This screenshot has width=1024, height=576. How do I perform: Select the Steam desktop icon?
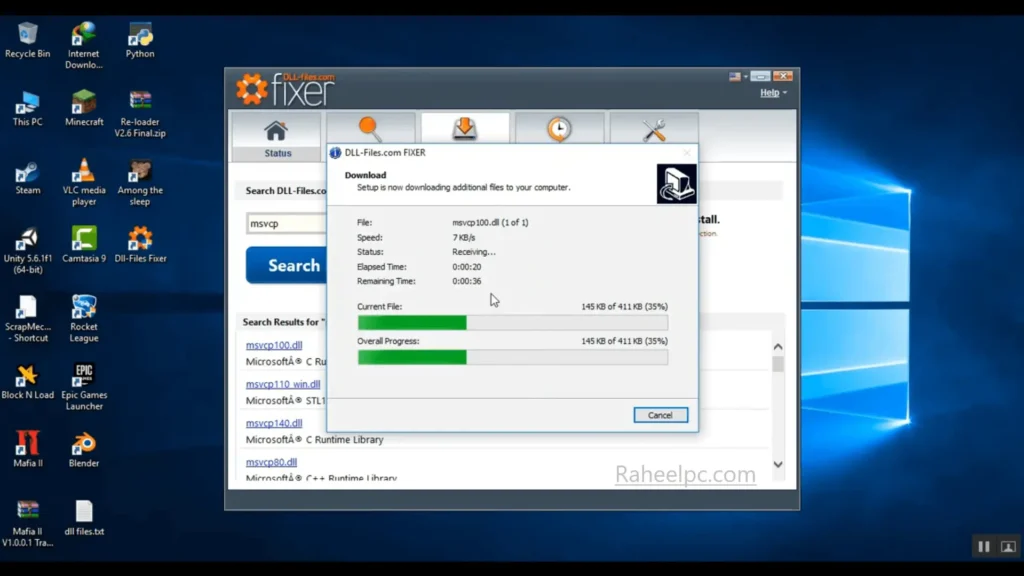coord(27,177)
